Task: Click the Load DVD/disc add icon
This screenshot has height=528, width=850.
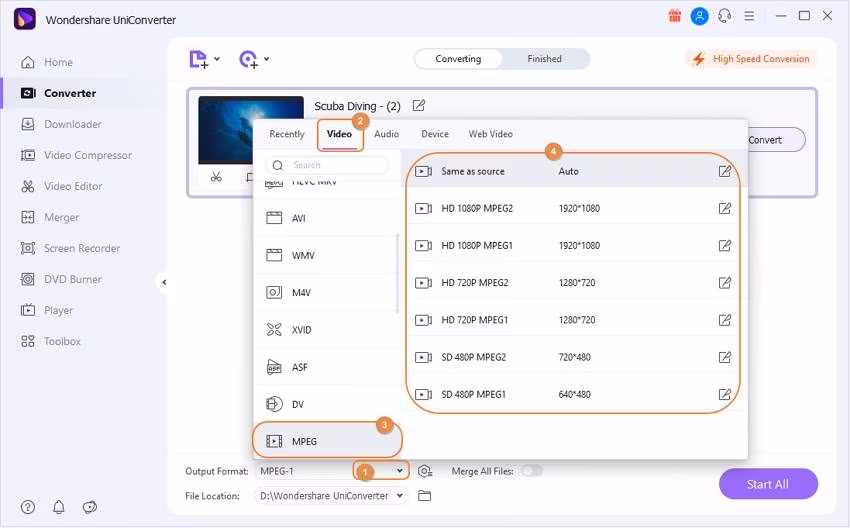Action: coord(248,59)
